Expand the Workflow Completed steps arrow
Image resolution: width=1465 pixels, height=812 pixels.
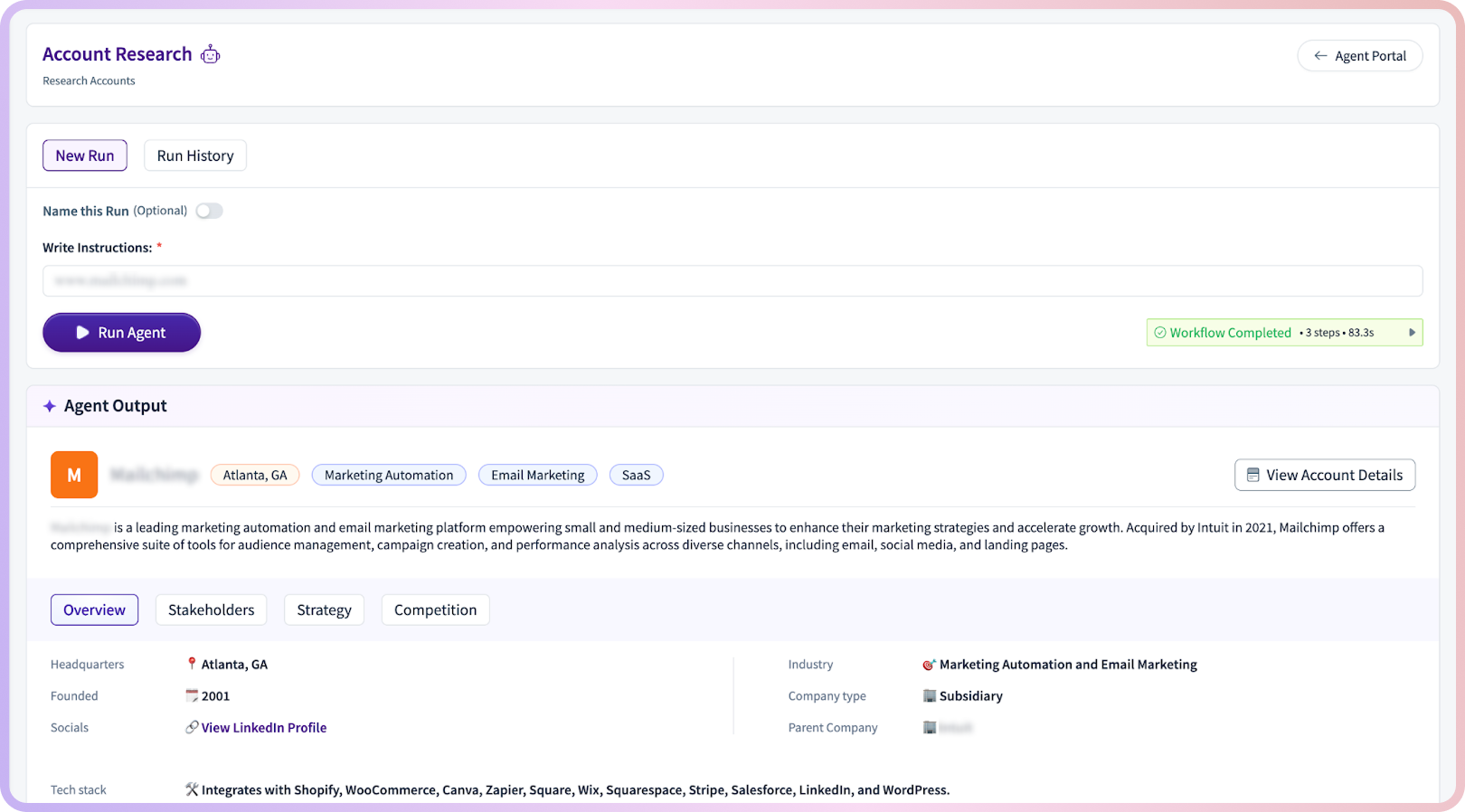click(1412, 333)
